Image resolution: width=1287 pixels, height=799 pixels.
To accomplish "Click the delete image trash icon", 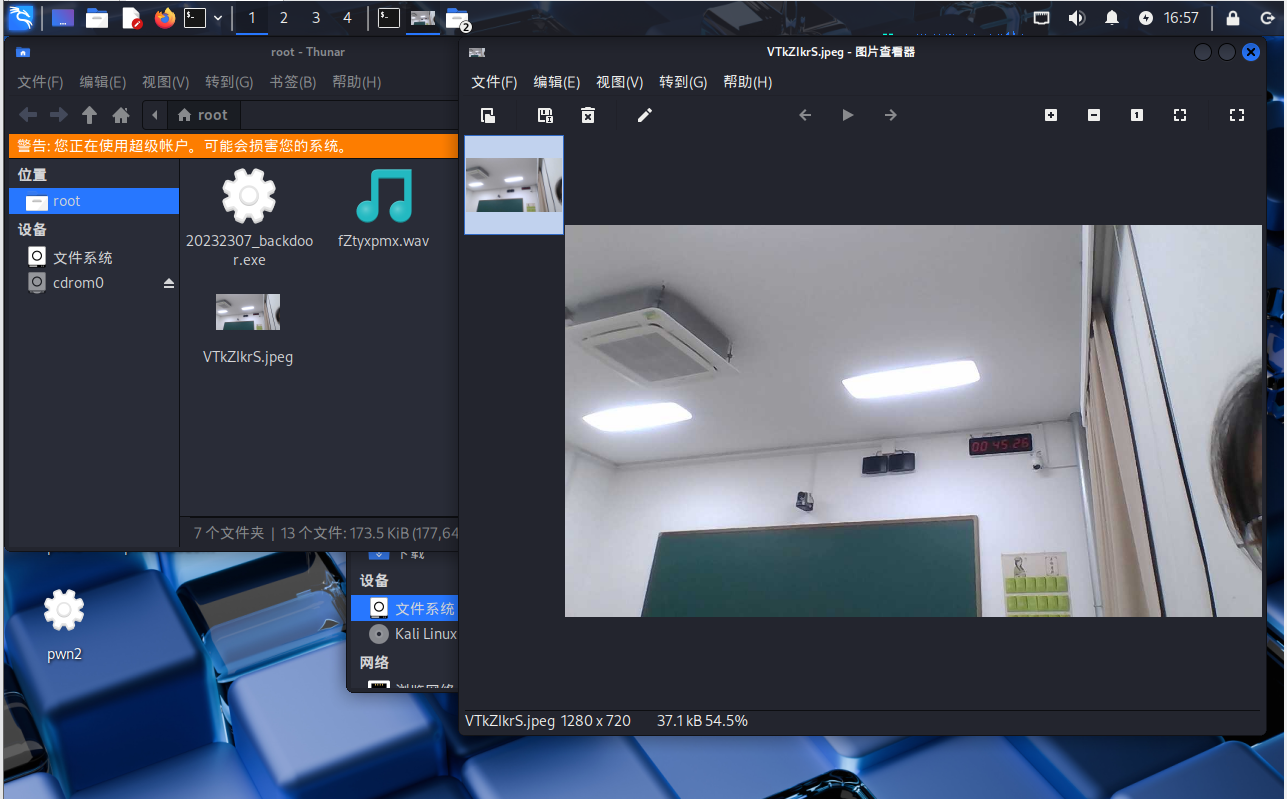I will [588, 115].
